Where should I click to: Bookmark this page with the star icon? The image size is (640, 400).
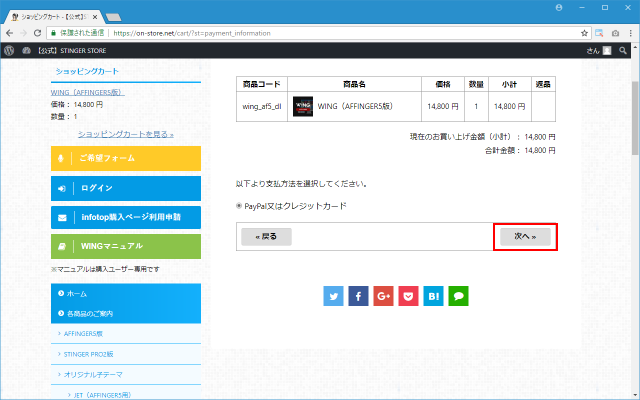point(584,32)
